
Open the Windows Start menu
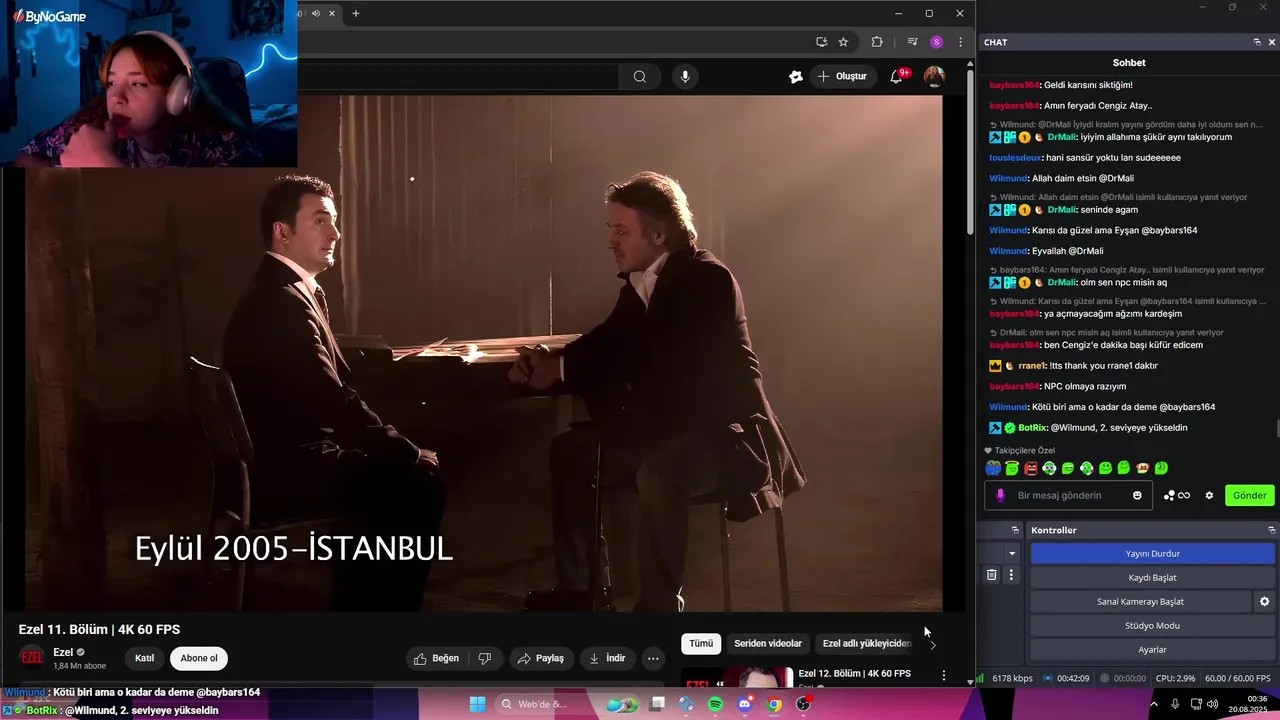pyautogui.click(x=478, y=704)
